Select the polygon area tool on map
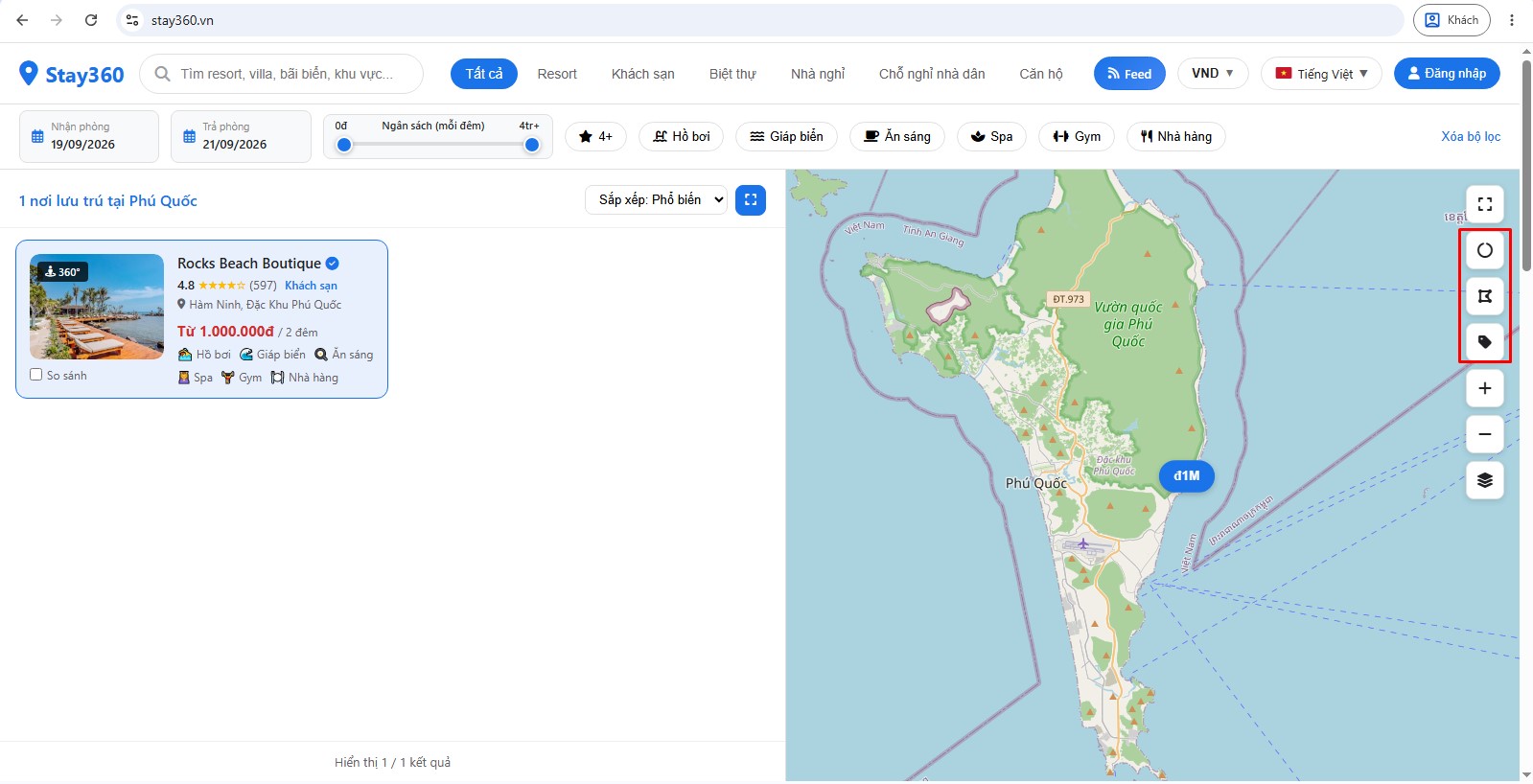This screenshot has height=784, width=1533. click(x=1485, y=296)
